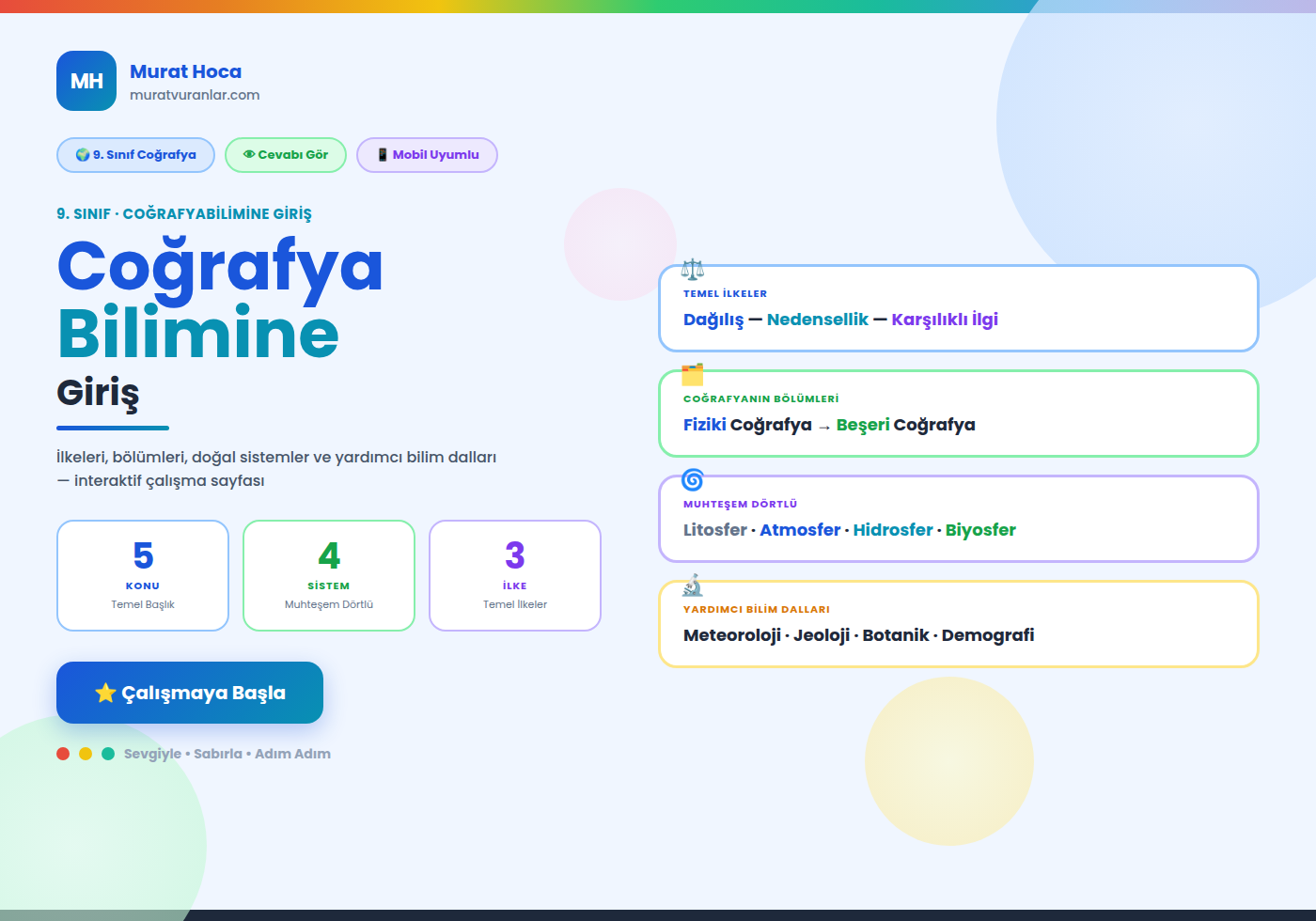Click the large Bilimine title word

(197, 332)
